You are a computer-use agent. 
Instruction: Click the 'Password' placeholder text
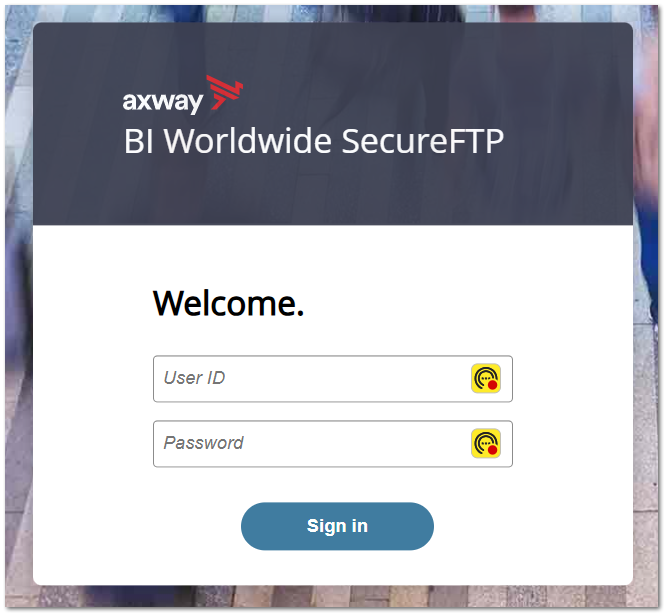point(203,443)
